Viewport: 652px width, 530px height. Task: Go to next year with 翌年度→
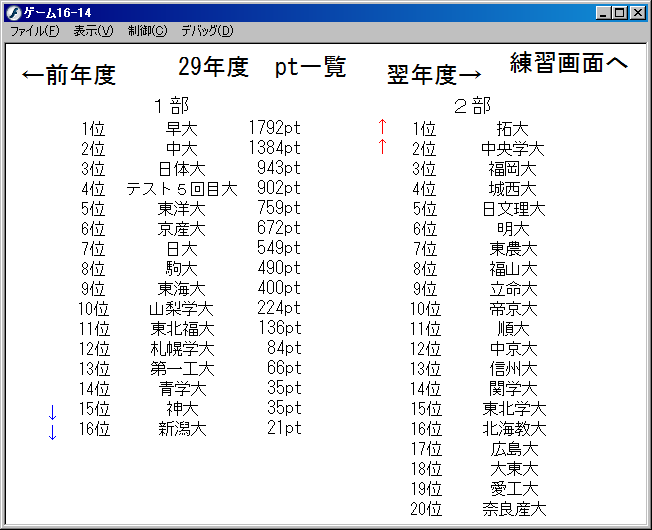pos(434,75)
